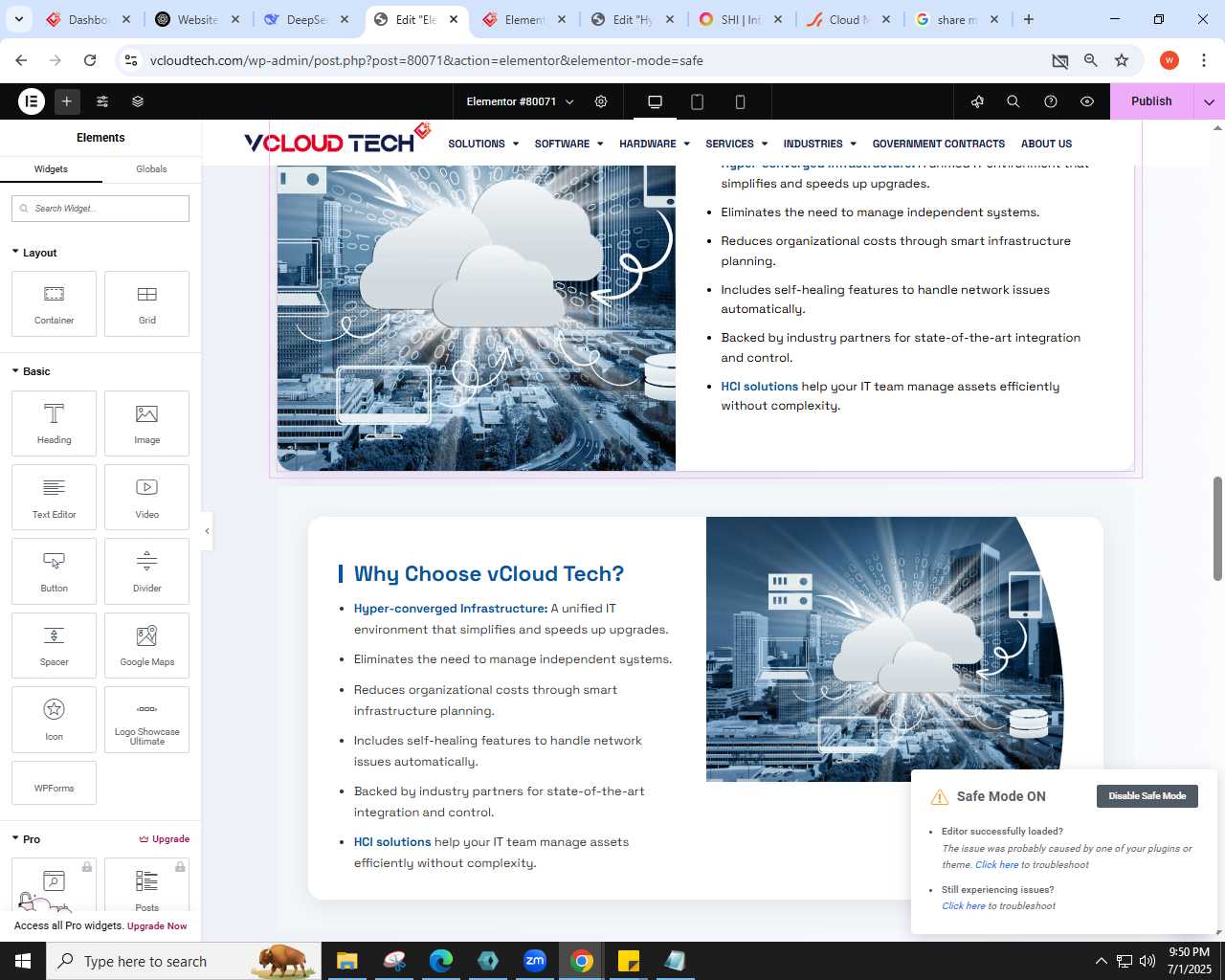The image size is (1225, 980).
Task: Switch to desktop preview mode
Action: 655,101
